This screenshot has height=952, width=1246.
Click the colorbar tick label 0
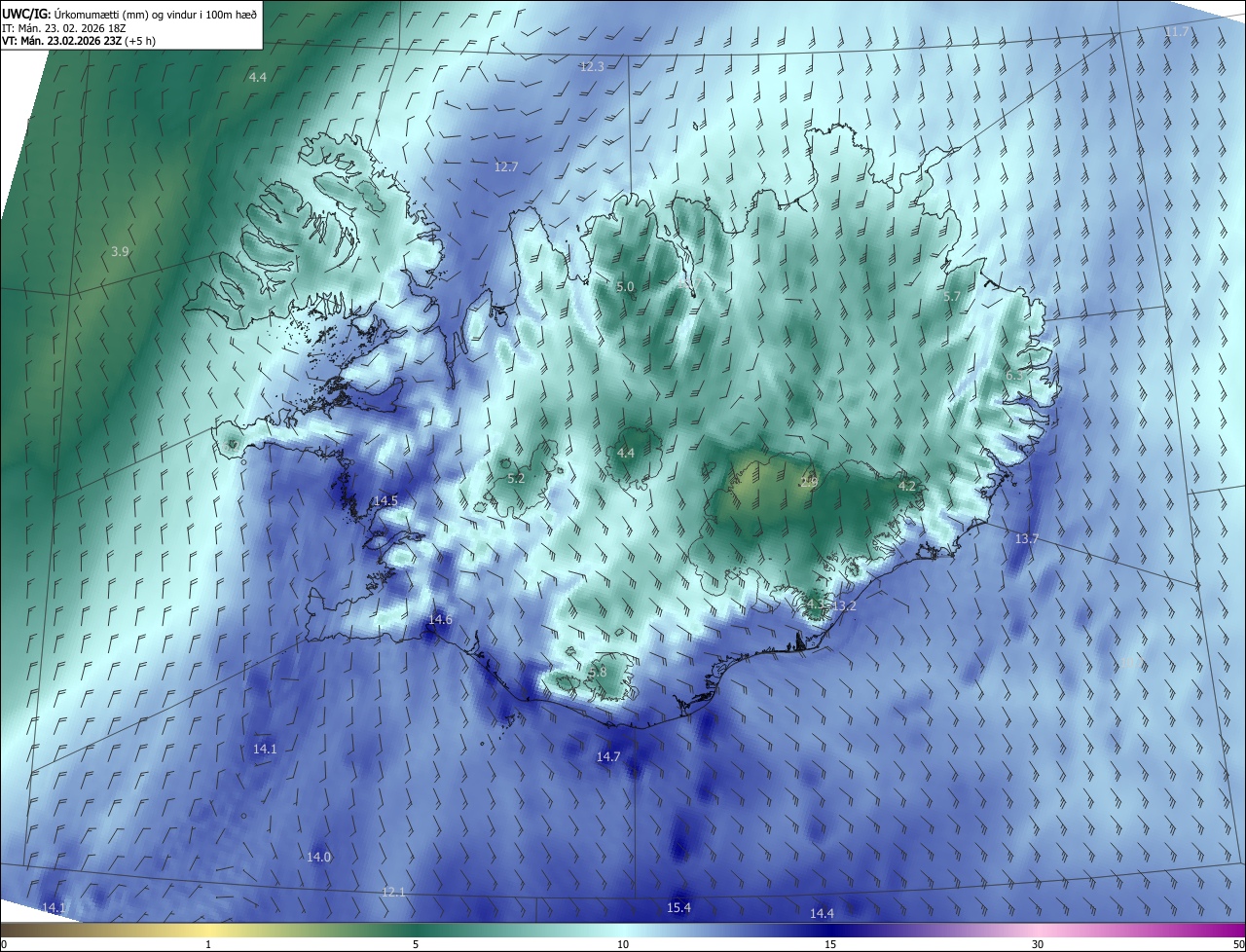(x=3, y=945)
